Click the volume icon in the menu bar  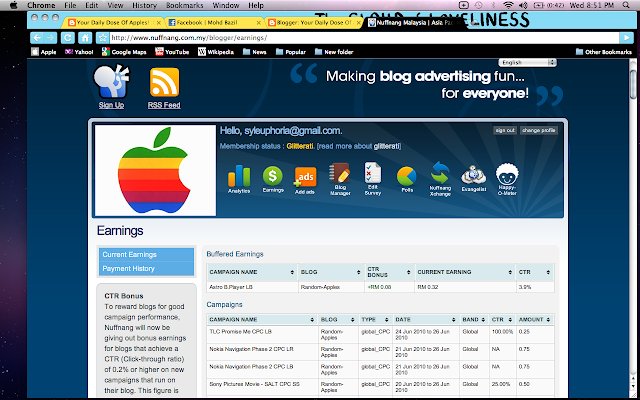[x=523, y=5]
